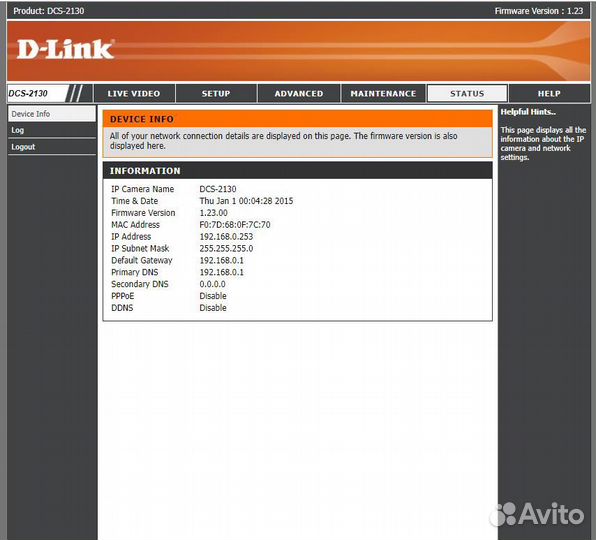Open the Live Video tab

(134, 93)
